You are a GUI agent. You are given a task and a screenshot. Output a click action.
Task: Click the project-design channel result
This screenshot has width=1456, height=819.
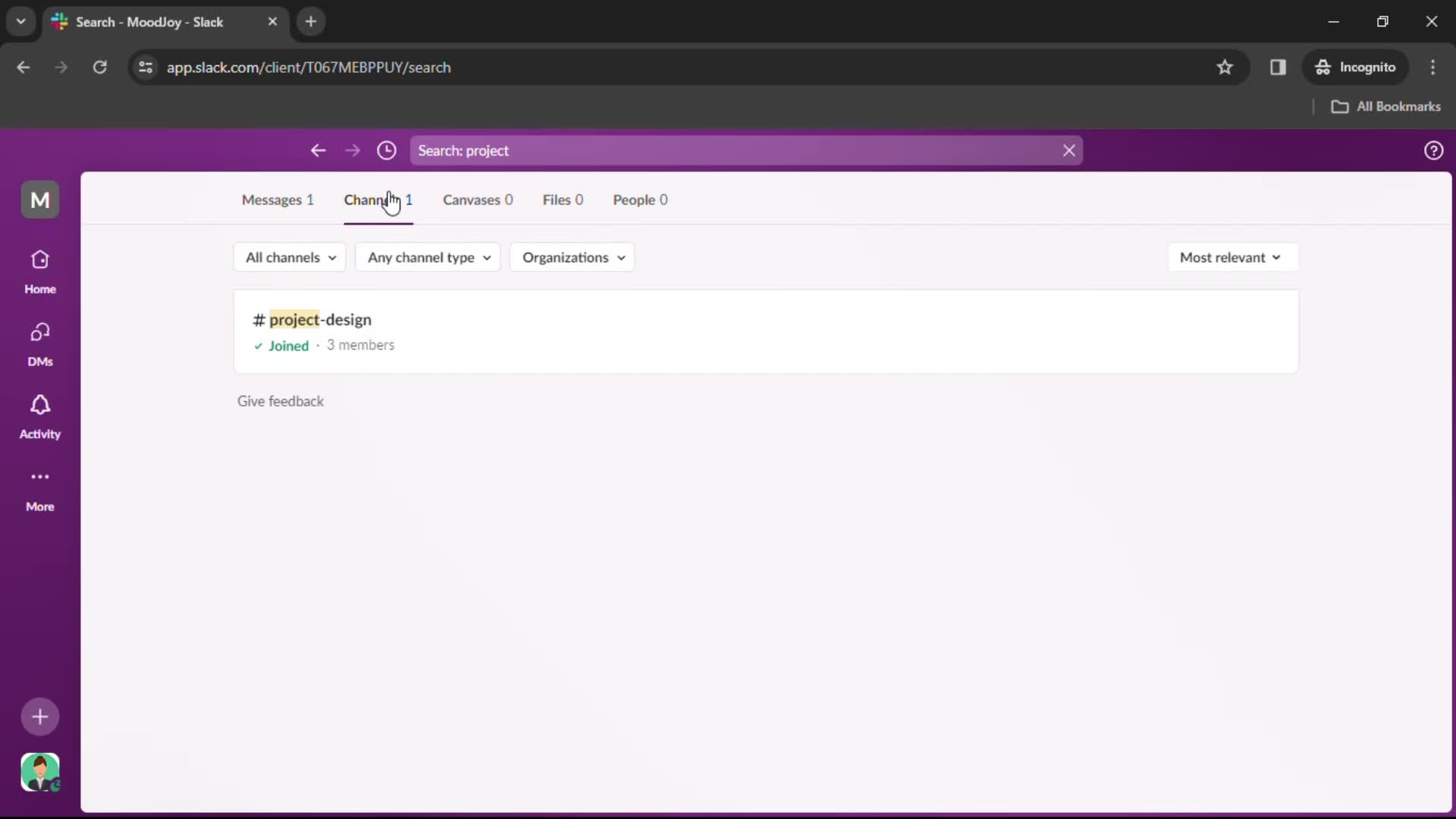coord(319,319)
